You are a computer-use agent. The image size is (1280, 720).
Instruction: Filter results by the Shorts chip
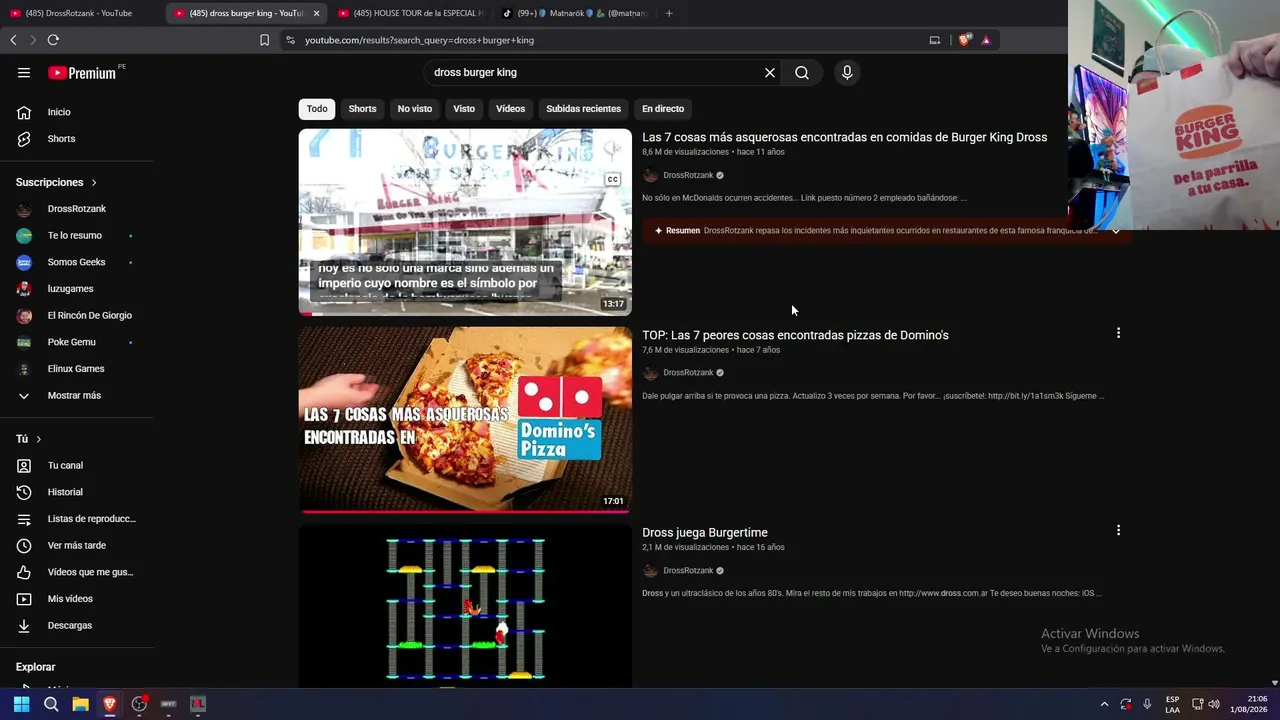pyautogui.click(x=362, y=109)
